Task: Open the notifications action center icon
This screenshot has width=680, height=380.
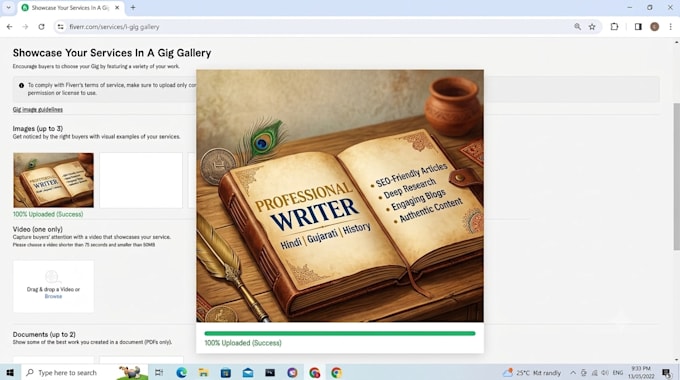Action: 667,373
